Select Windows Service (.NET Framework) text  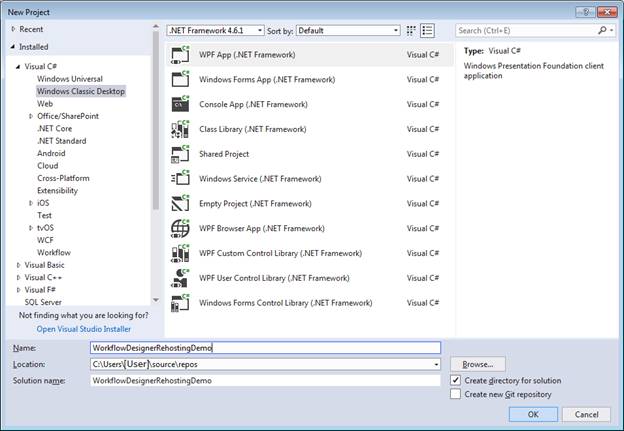[x=260, y=179]
